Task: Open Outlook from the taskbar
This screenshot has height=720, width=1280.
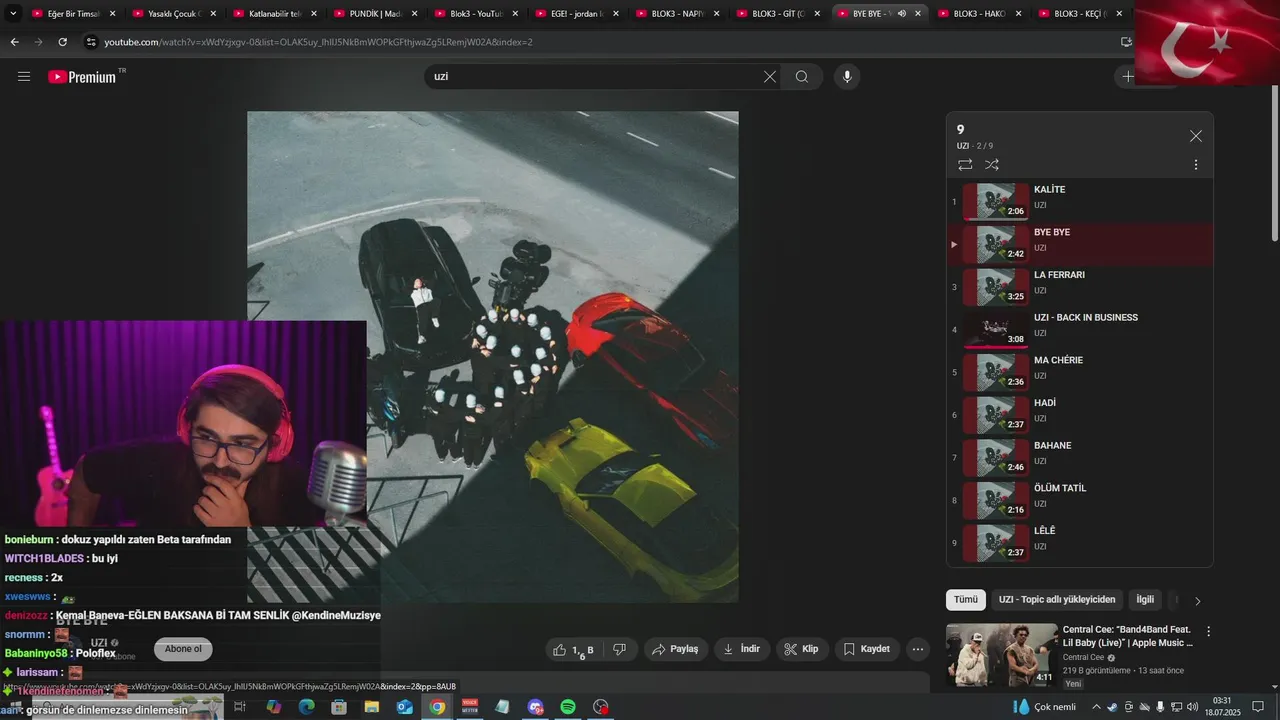Action: click(x=404, y=707)
